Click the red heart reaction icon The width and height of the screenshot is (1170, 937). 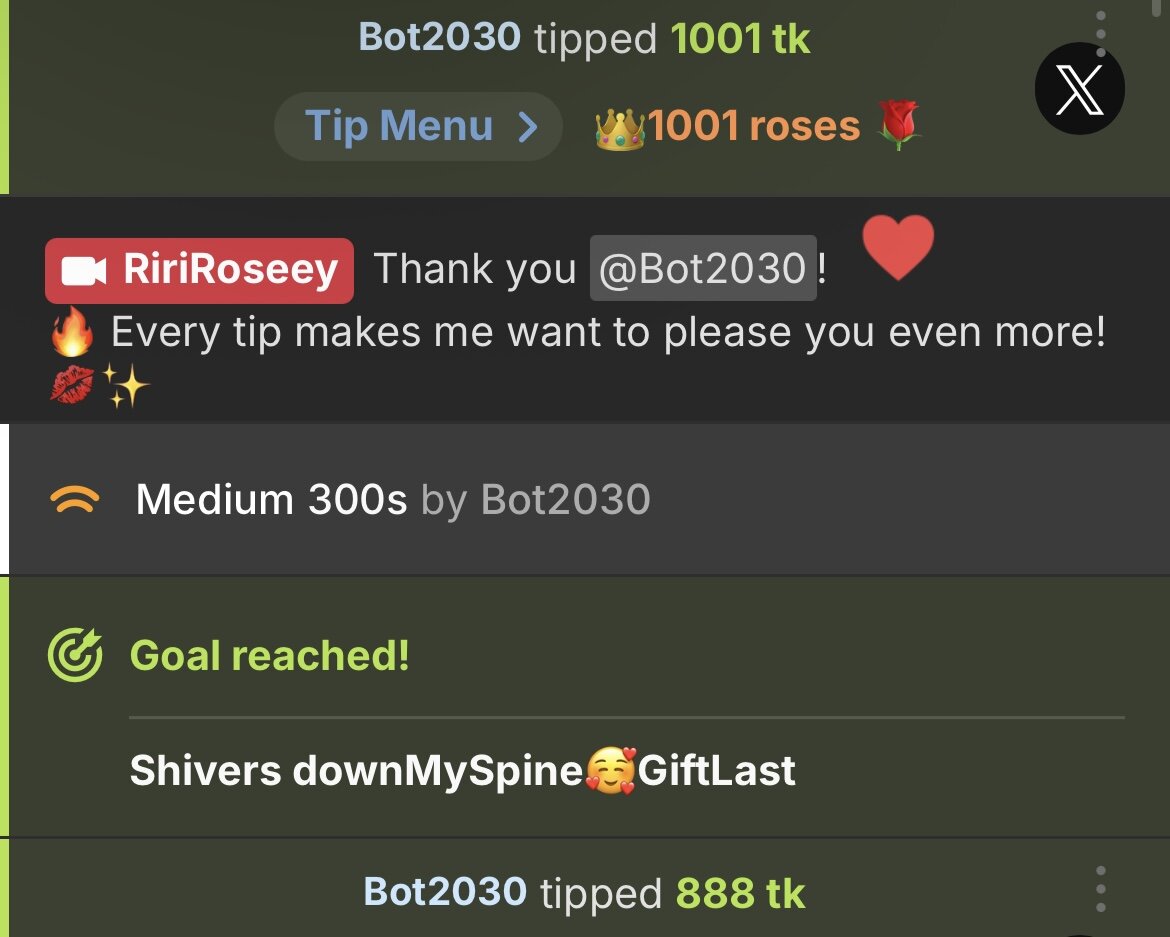tap(898, 247)
